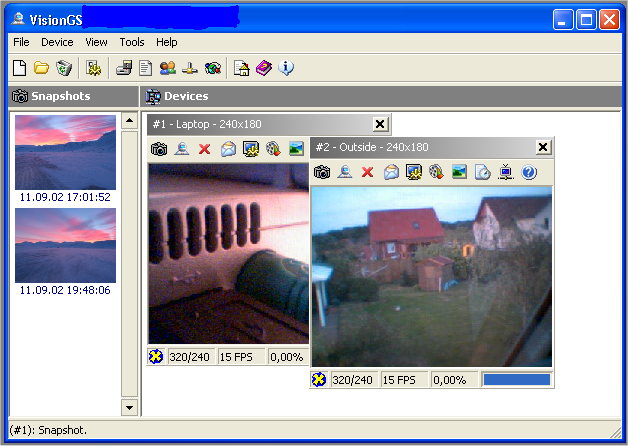Click the yellow-blue status icon under #1 Laptop
The height and width of the screenshot is (446, 628).
point(156,356)
